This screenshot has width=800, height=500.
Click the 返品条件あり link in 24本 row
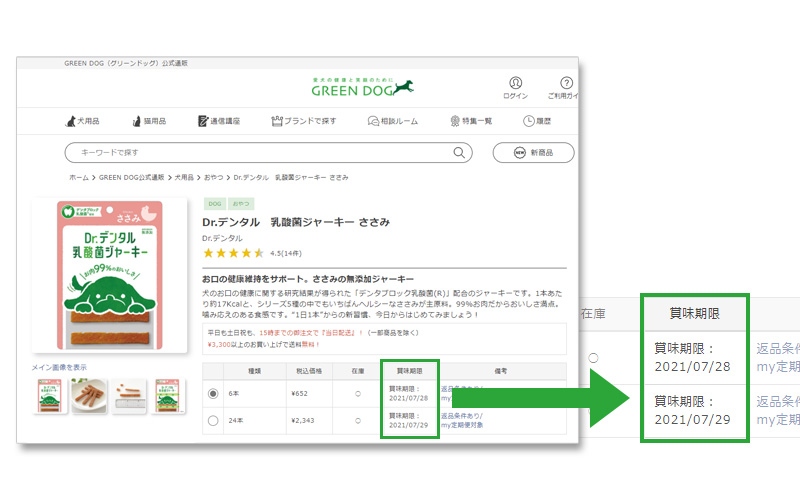click(461, 416)
